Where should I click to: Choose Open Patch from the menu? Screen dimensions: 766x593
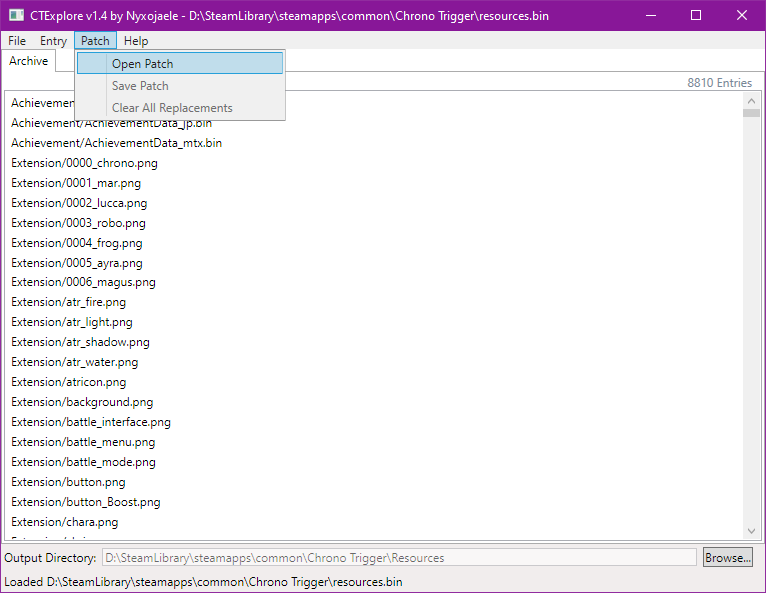pos(180,64)
